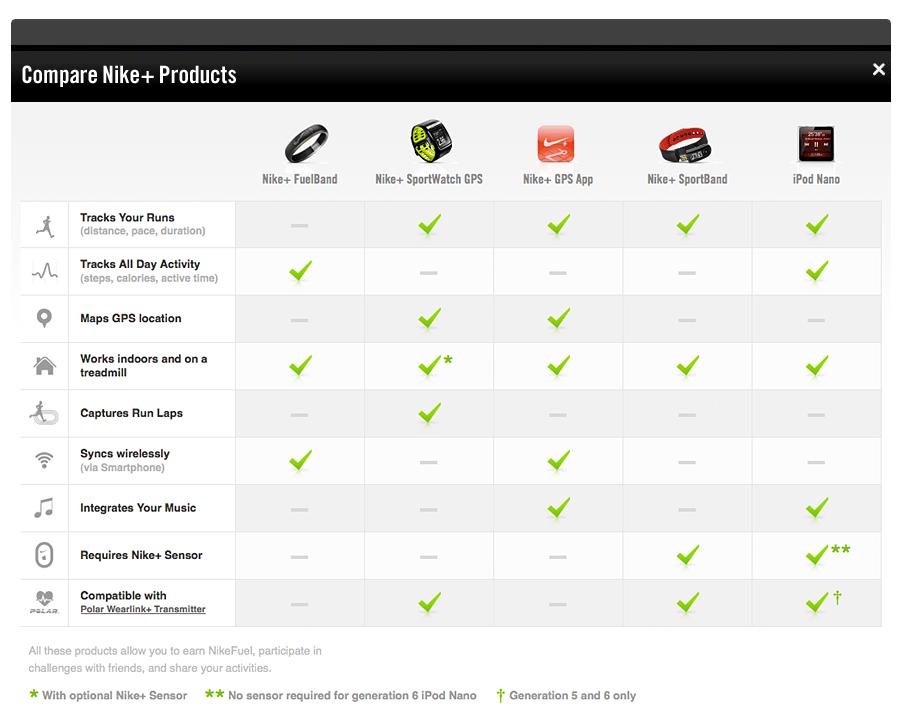The image size is (897, 714).
Task: Click the house icon for indoor use
Action: point(44,365)
